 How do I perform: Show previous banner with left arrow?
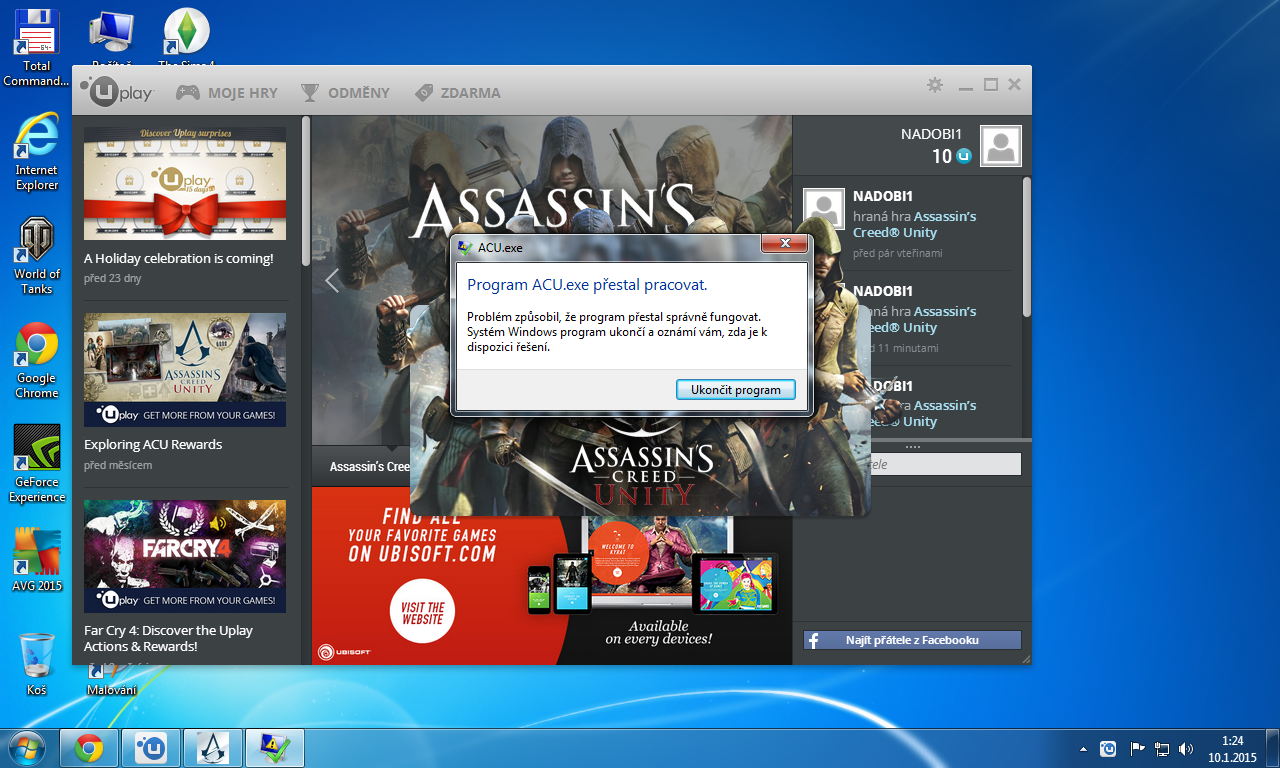[332, 281]
